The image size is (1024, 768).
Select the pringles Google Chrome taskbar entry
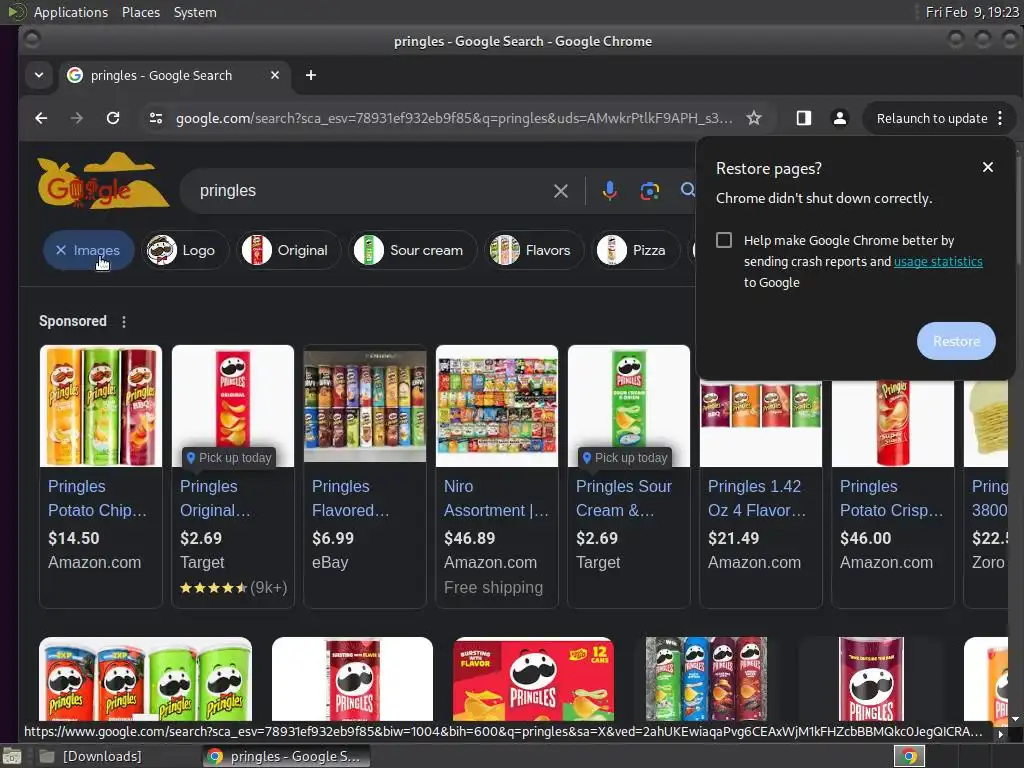point(286,756)
